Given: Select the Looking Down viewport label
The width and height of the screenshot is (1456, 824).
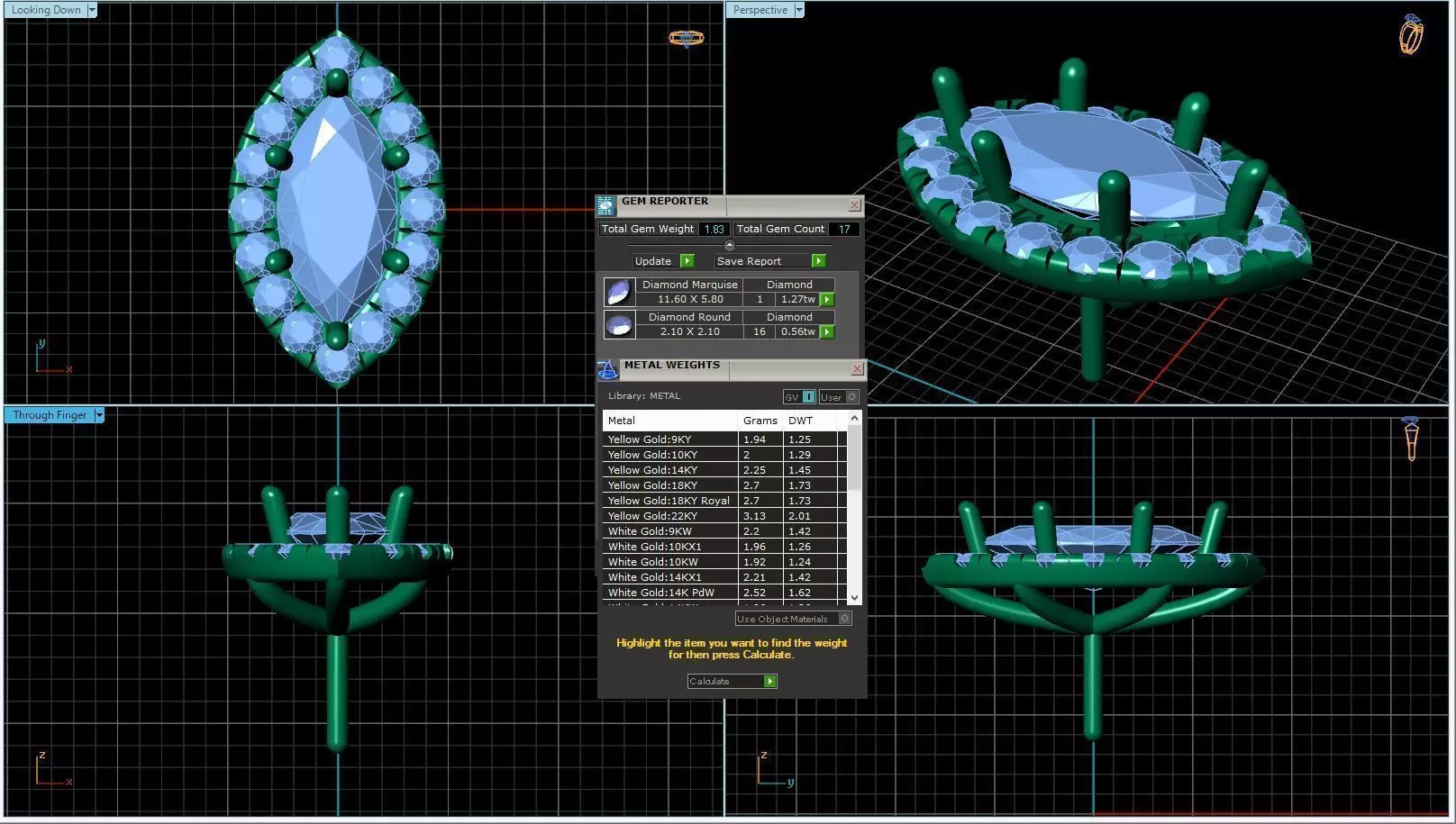Looking at the screenshot, I should coord(46,10).
